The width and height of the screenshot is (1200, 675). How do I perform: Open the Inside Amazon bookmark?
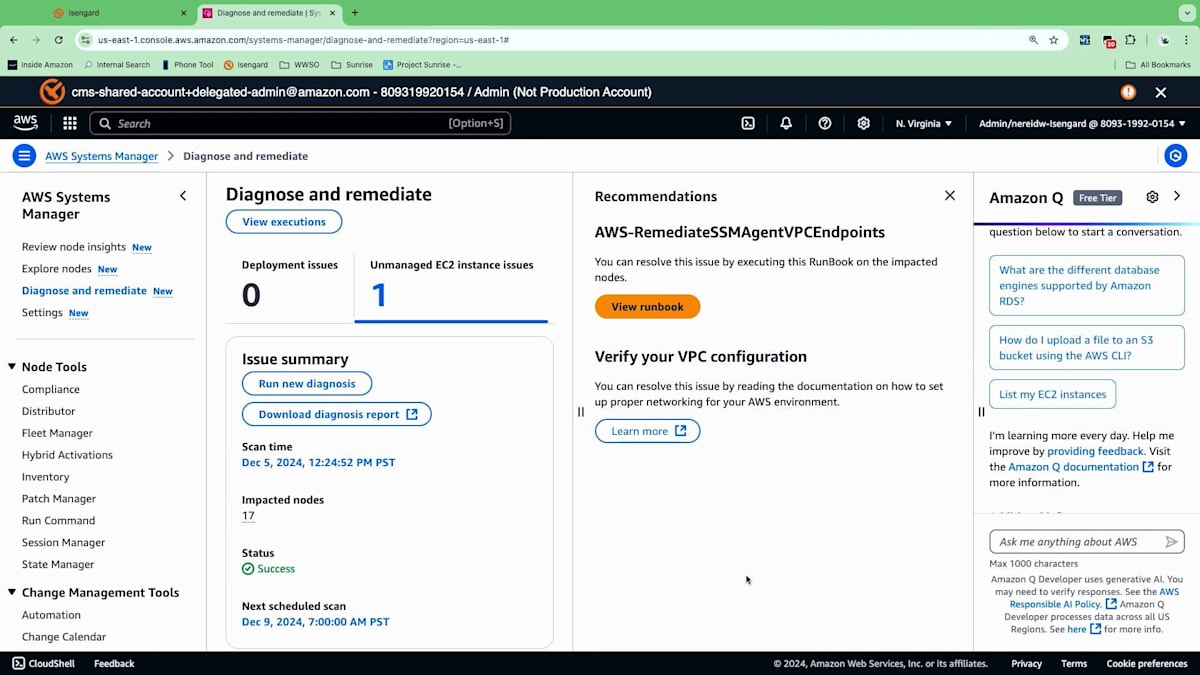(40, 65)
